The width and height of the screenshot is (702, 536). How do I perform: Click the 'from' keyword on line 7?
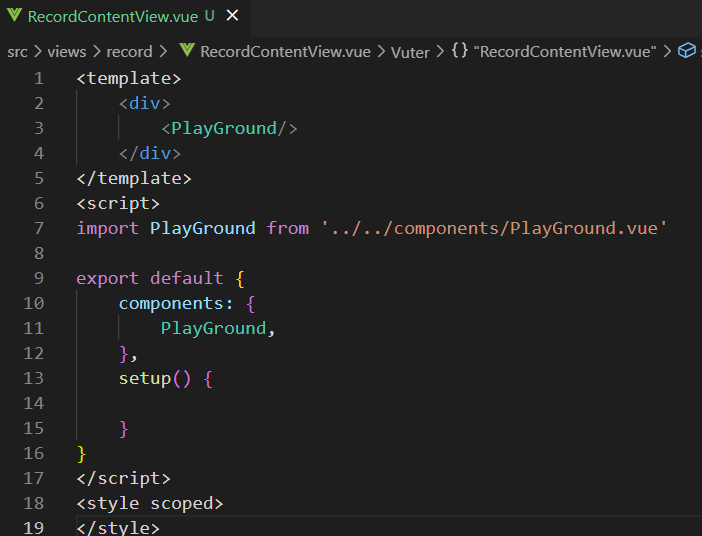(288, 229)
